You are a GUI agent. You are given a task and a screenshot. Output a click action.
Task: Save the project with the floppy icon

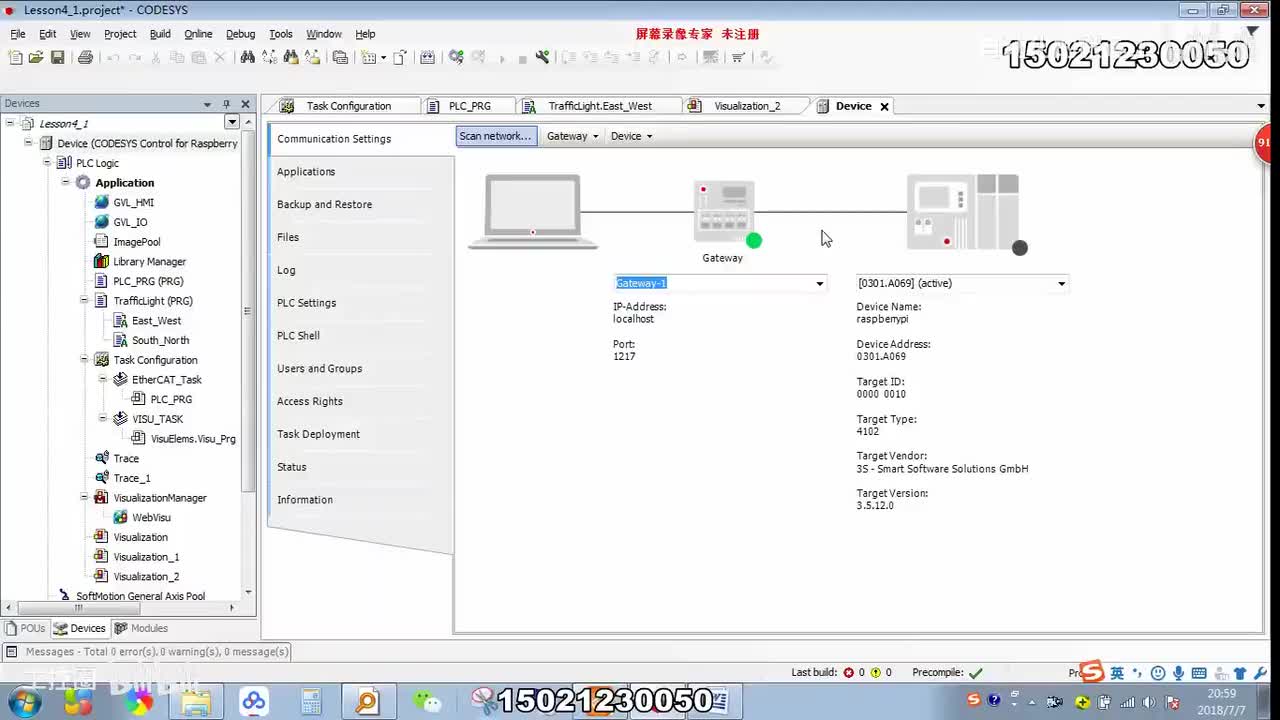coord(57,57)
